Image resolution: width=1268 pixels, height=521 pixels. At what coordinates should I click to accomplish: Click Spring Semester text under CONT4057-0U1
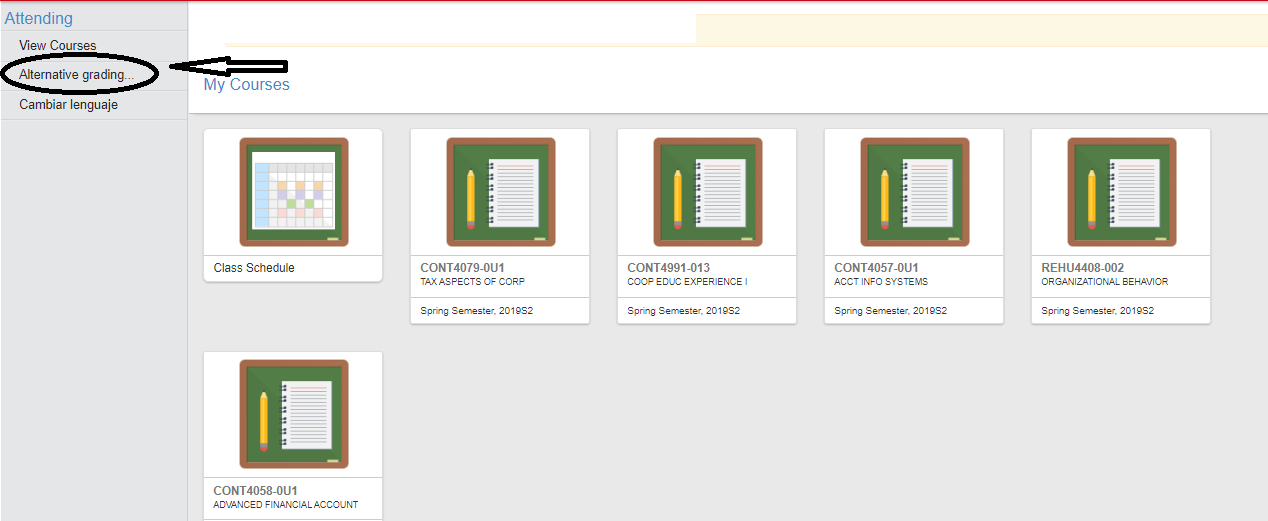891,311
